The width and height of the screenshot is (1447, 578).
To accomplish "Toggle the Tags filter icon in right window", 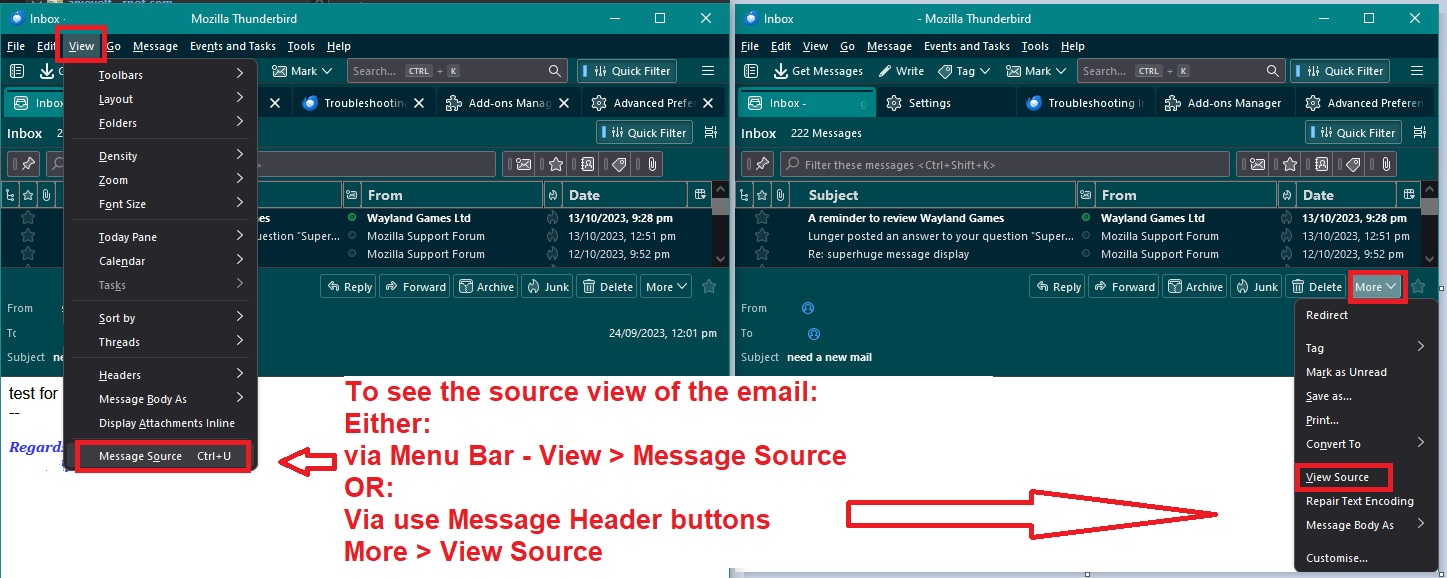I will click(1352, 164).
